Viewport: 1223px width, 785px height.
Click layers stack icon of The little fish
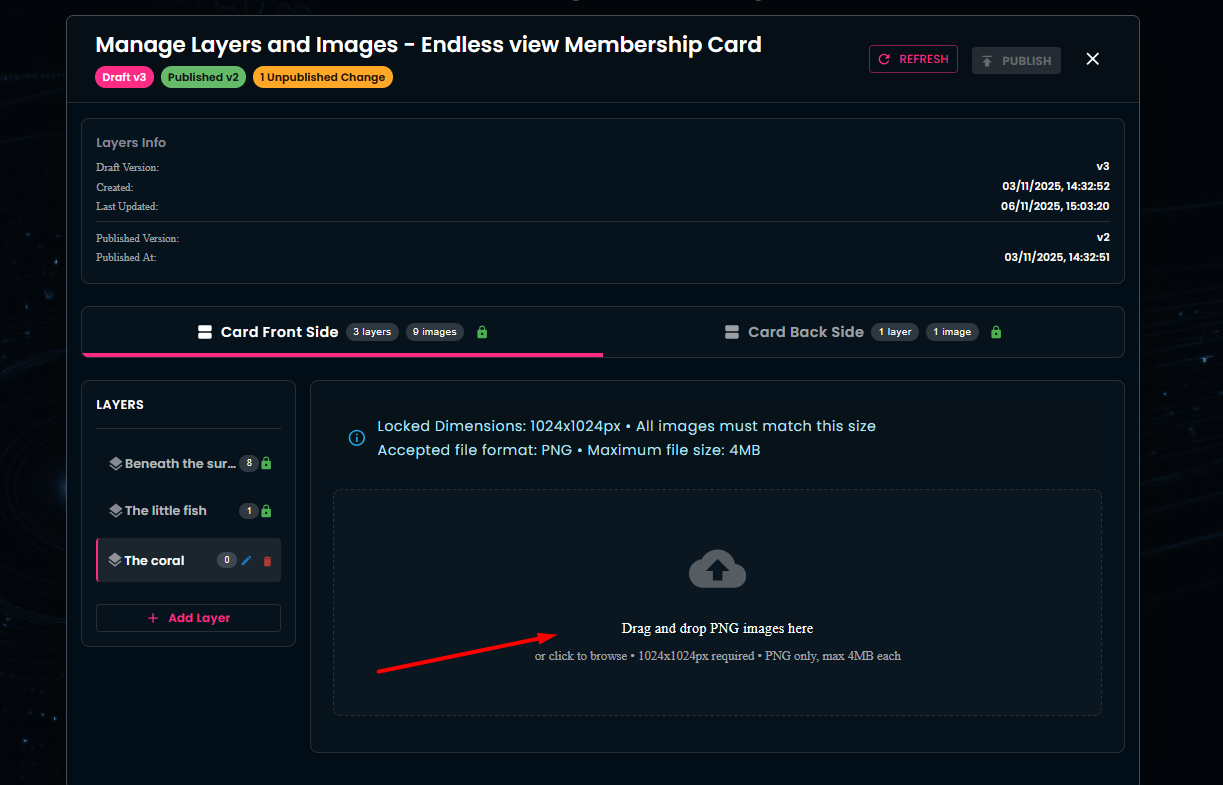[x=116, y=511]
